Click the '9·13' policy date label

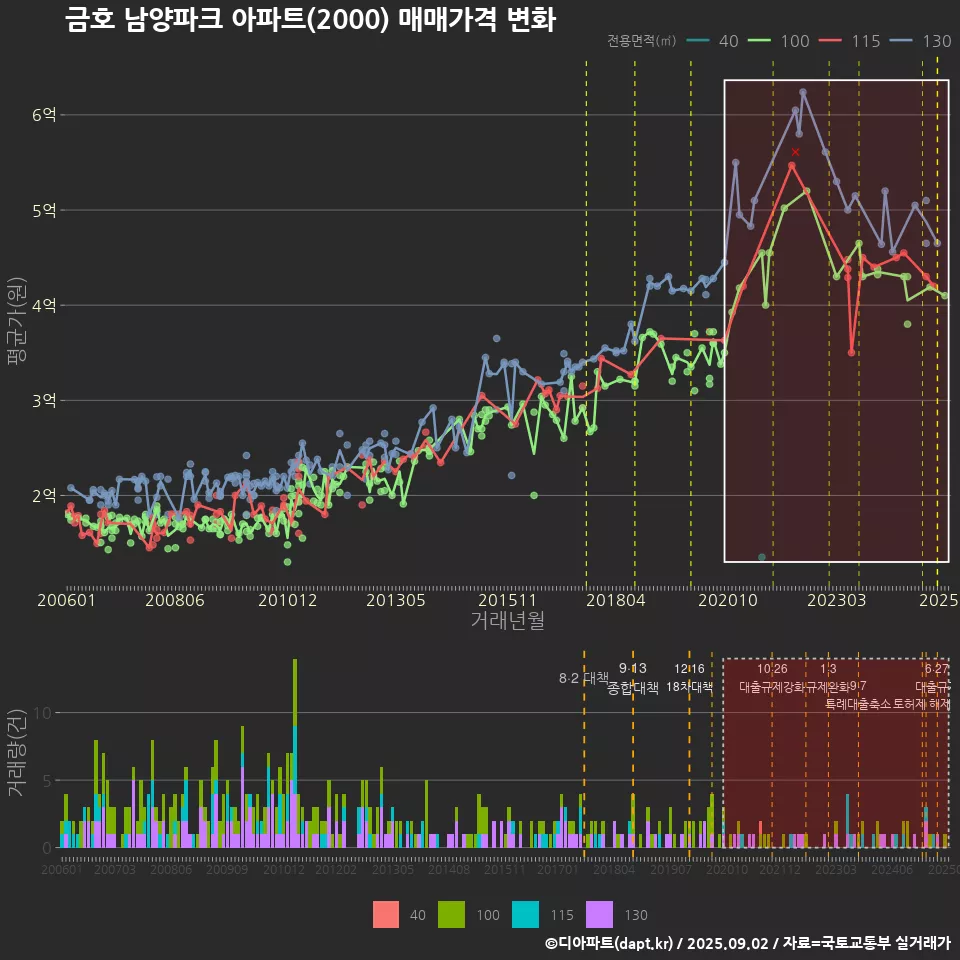(632, 668)
